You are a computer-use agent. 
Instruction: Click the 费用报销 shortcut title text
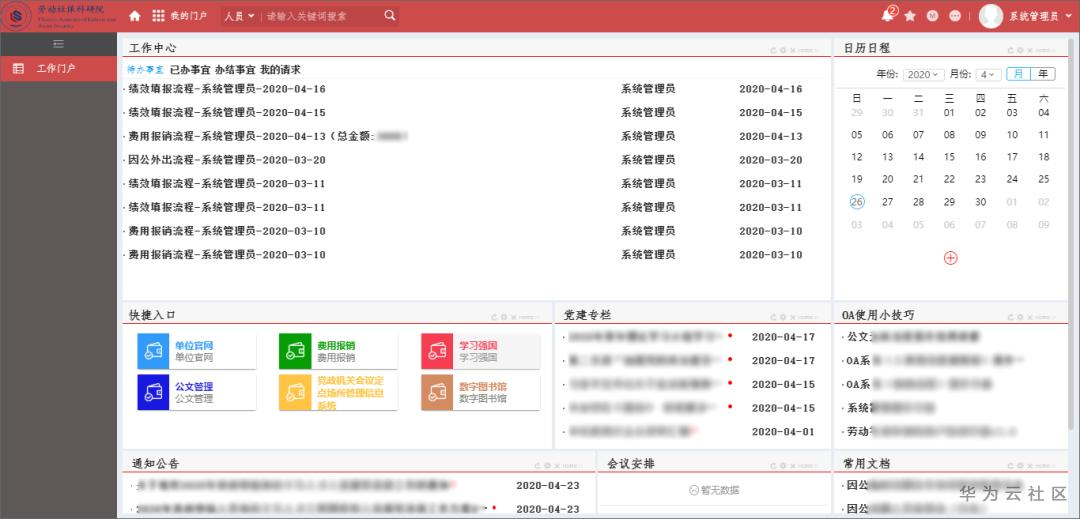pyautogui.click(x=336, y=346)
